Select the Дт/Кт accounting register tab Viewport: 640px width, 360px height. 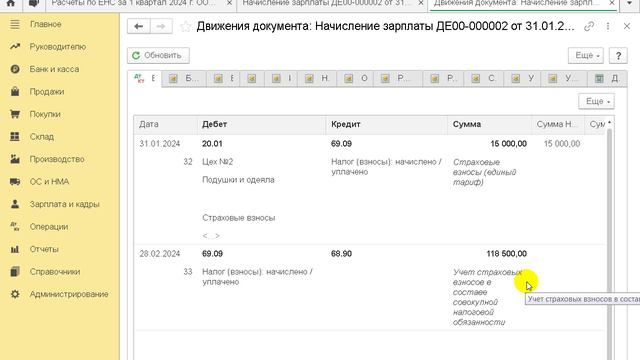[x=145, y=78]
